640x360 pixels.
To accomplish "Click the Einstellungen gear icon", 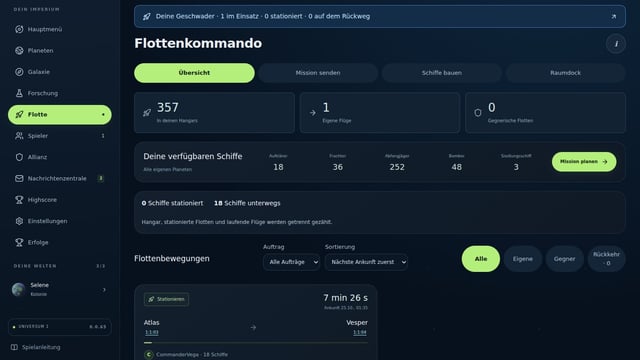I will (x=19, y=221).
